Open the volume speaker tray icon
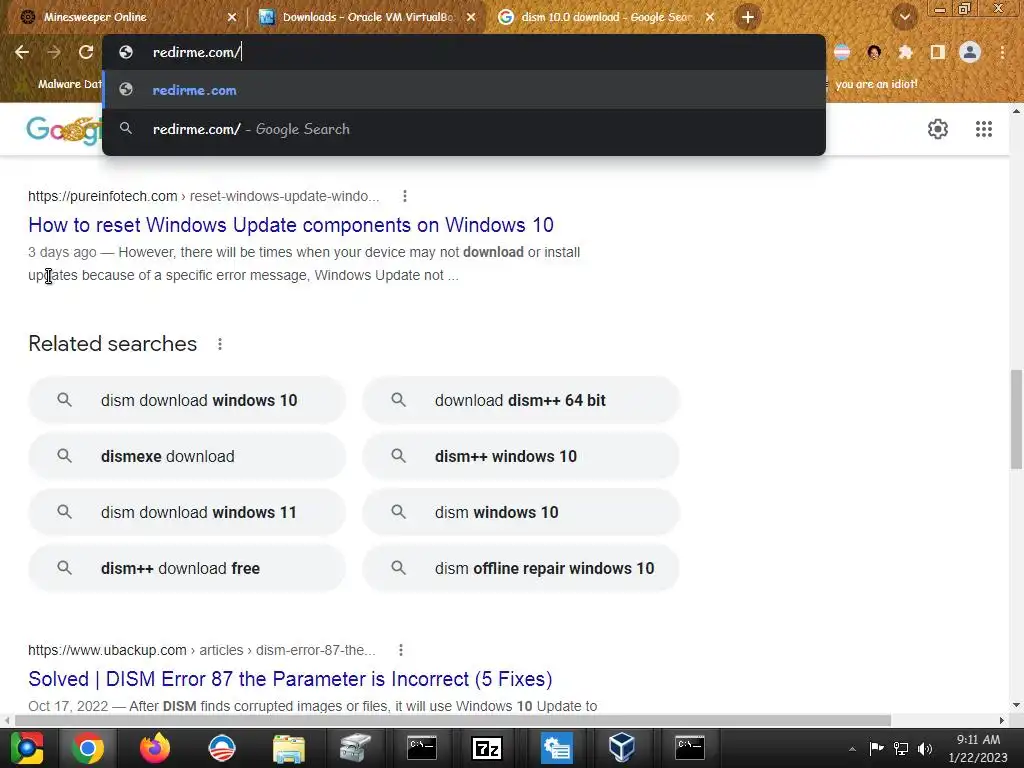The image size is (1024, 768). (925, 748)
